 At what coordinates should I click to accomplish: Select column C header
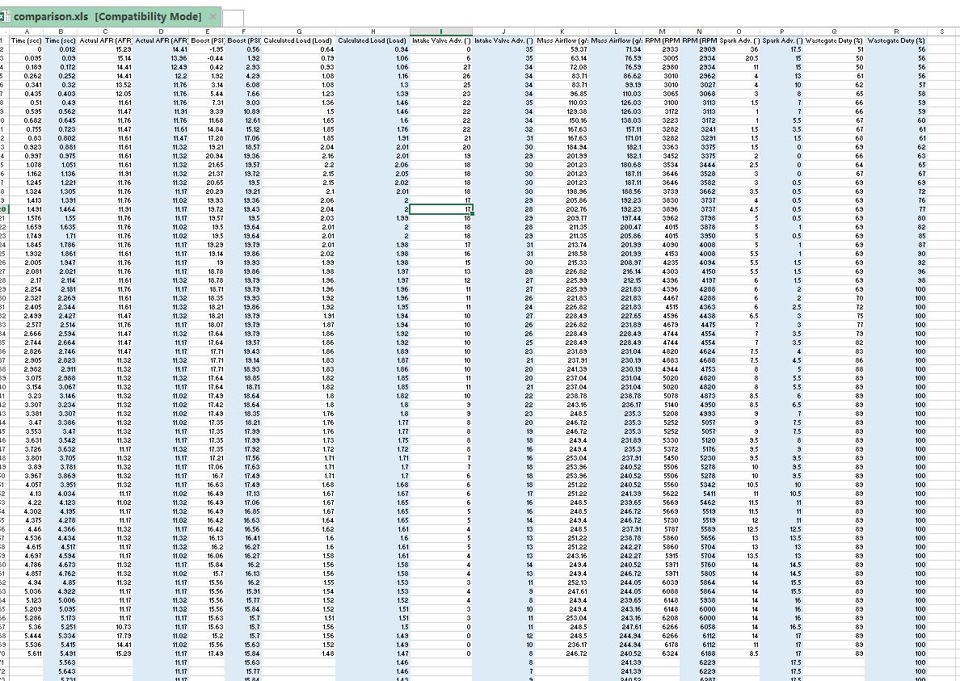[x=105, y=31]
